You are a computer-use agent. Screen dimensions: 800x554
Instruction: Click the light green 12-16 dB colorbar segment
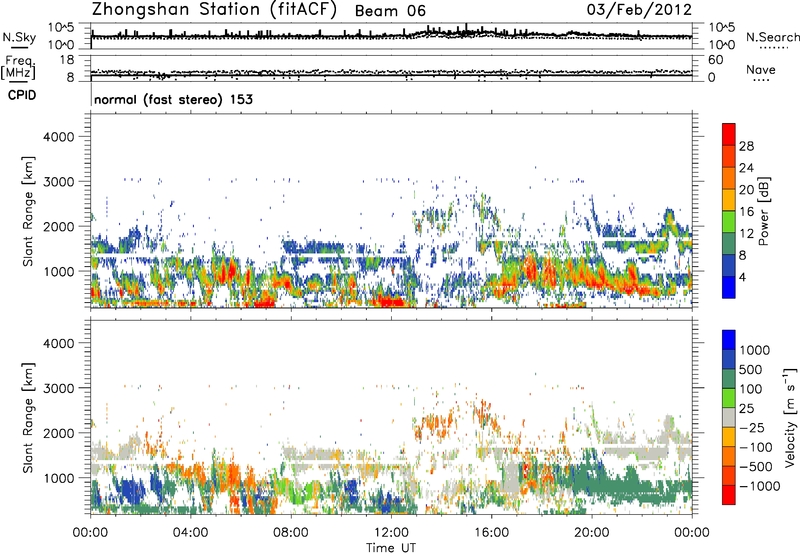click(x=729, y=221)
